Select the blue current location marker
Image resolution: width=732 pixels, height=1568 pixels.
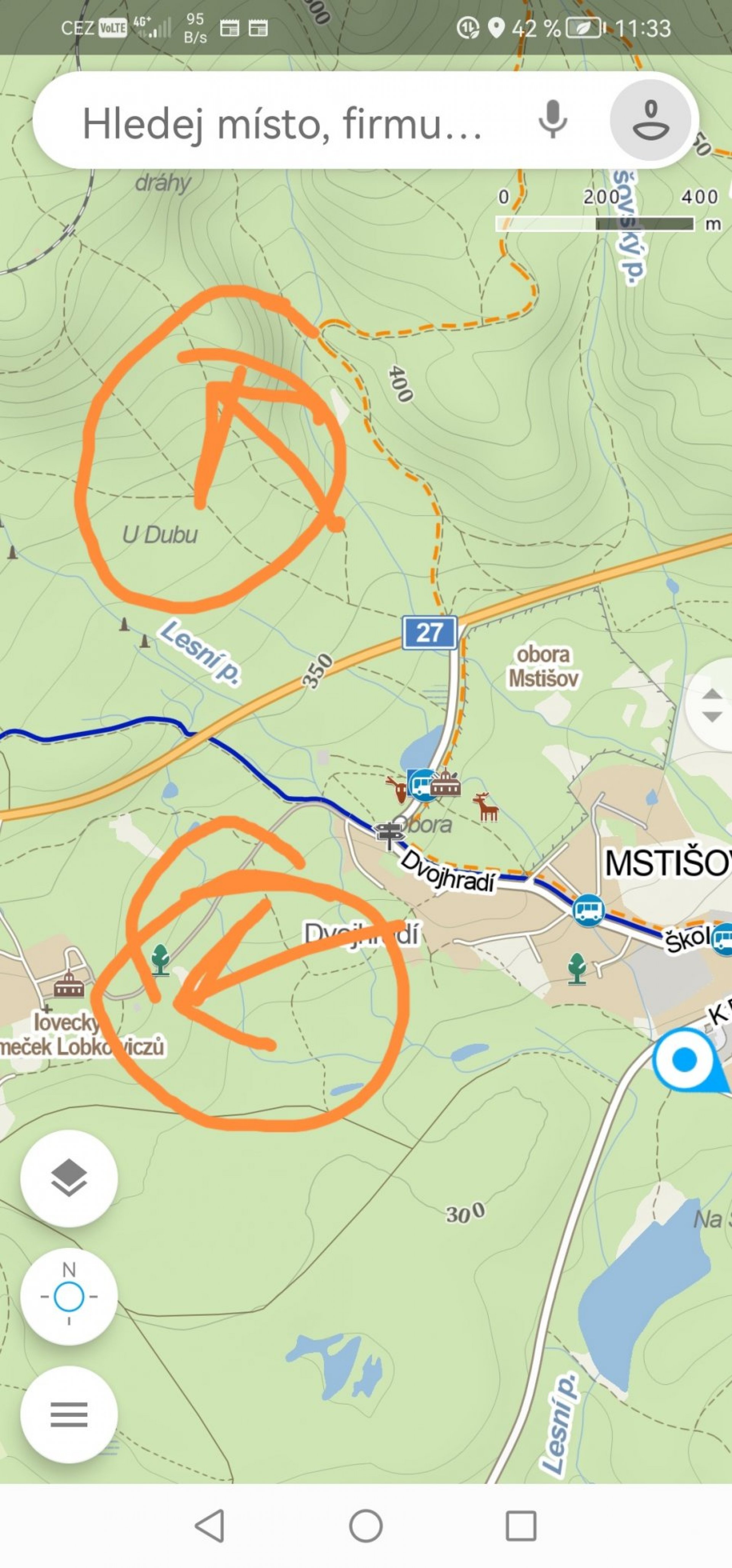click(685, 1059)
